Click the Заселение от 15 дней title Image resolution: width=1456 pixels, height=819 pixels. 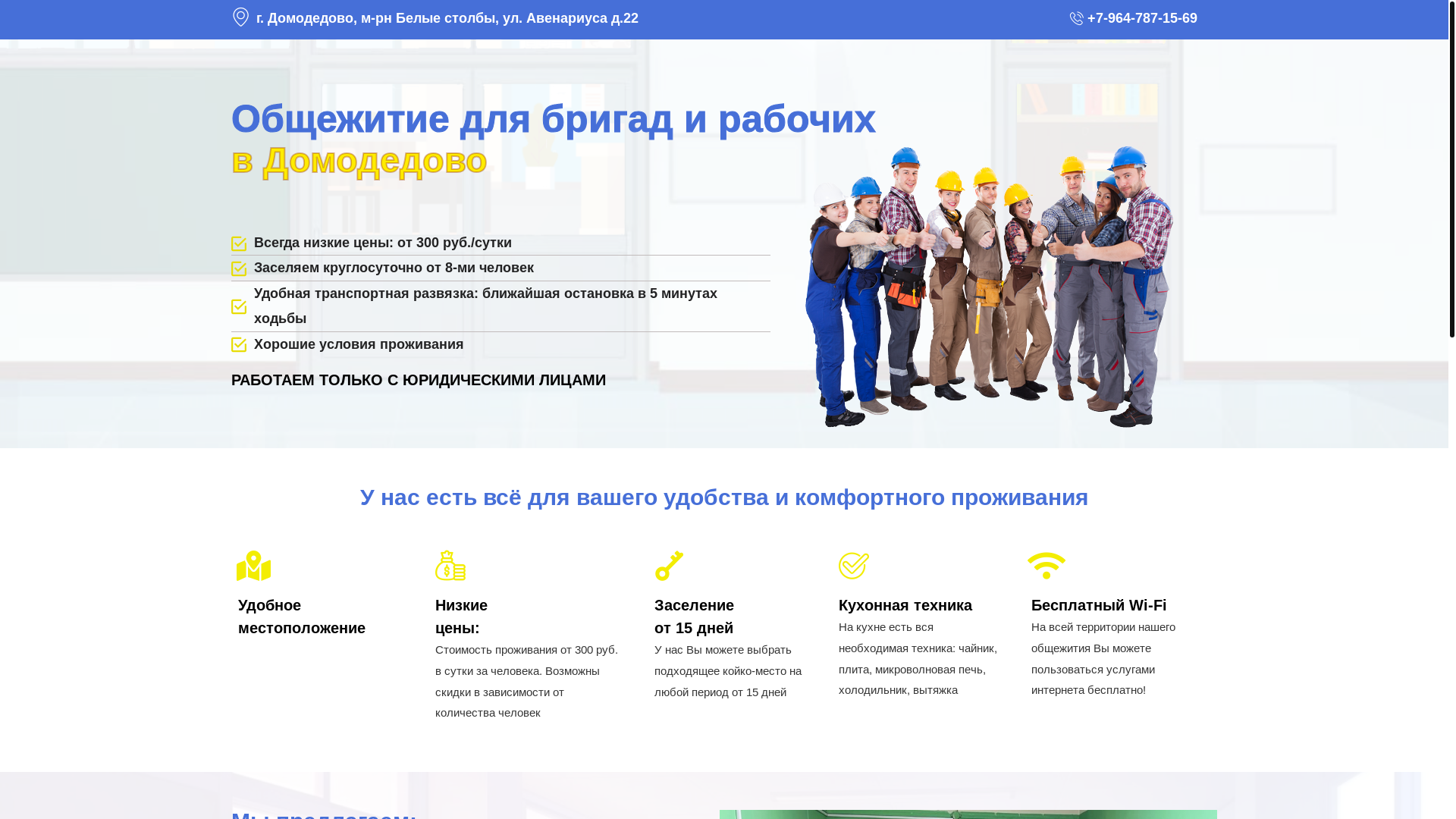point(694,617)
